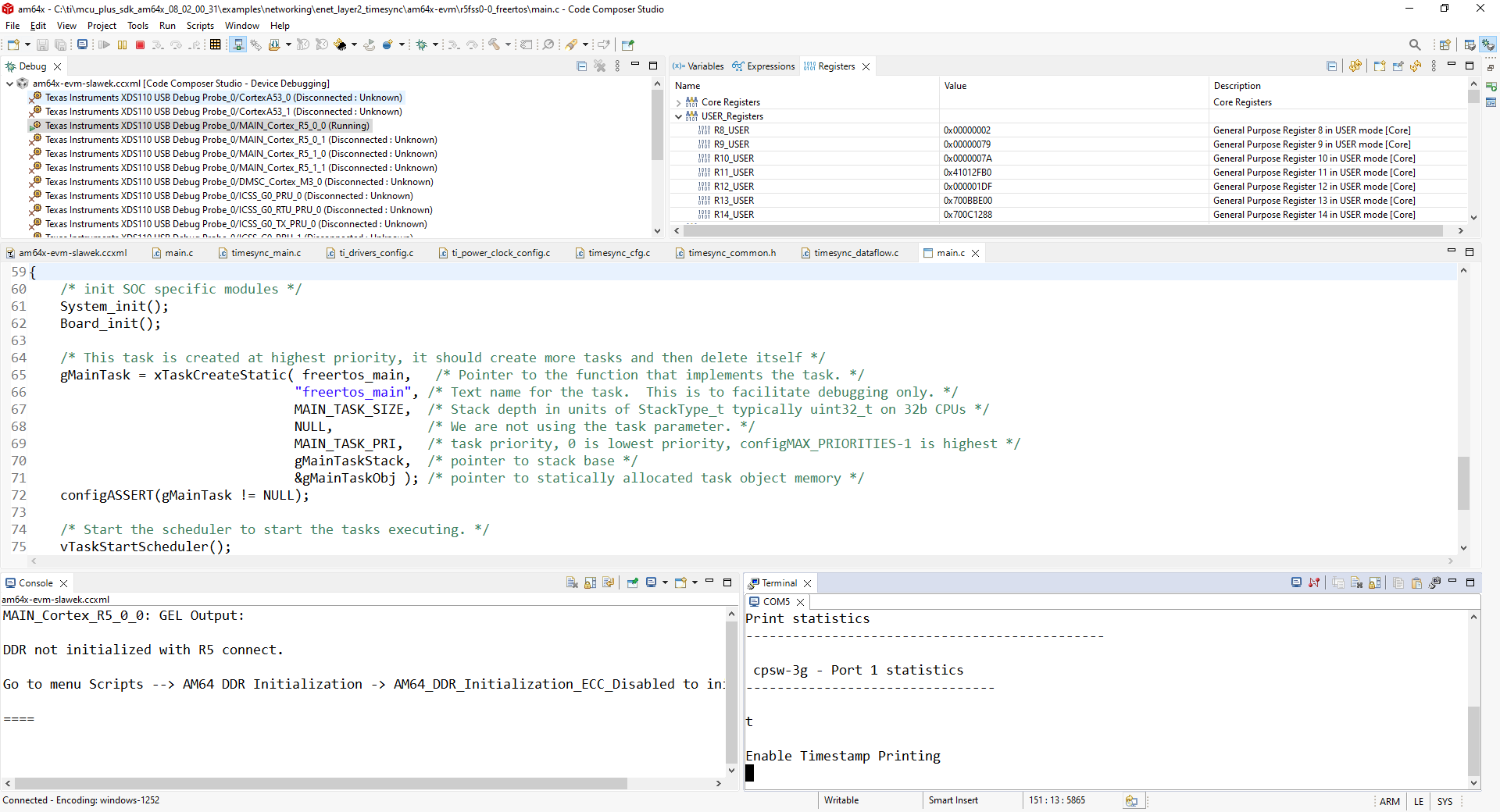Click the CPU Reset memory-chip icon
This screenshot has width=1500, height=812.
(x=341, y=45)
